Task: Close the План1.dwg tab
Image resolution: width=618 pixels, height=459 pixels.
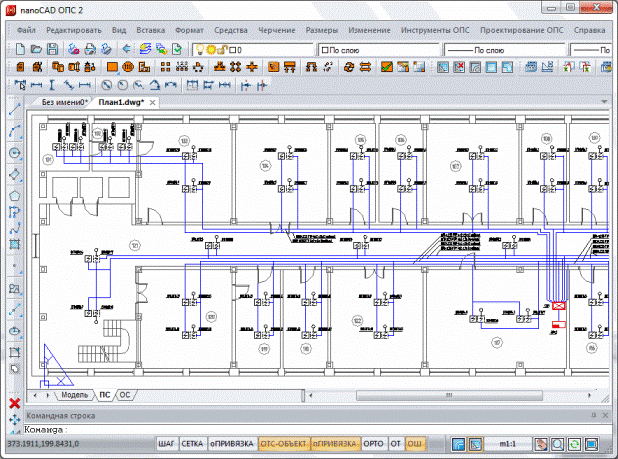Action: (x=153, y=102)
